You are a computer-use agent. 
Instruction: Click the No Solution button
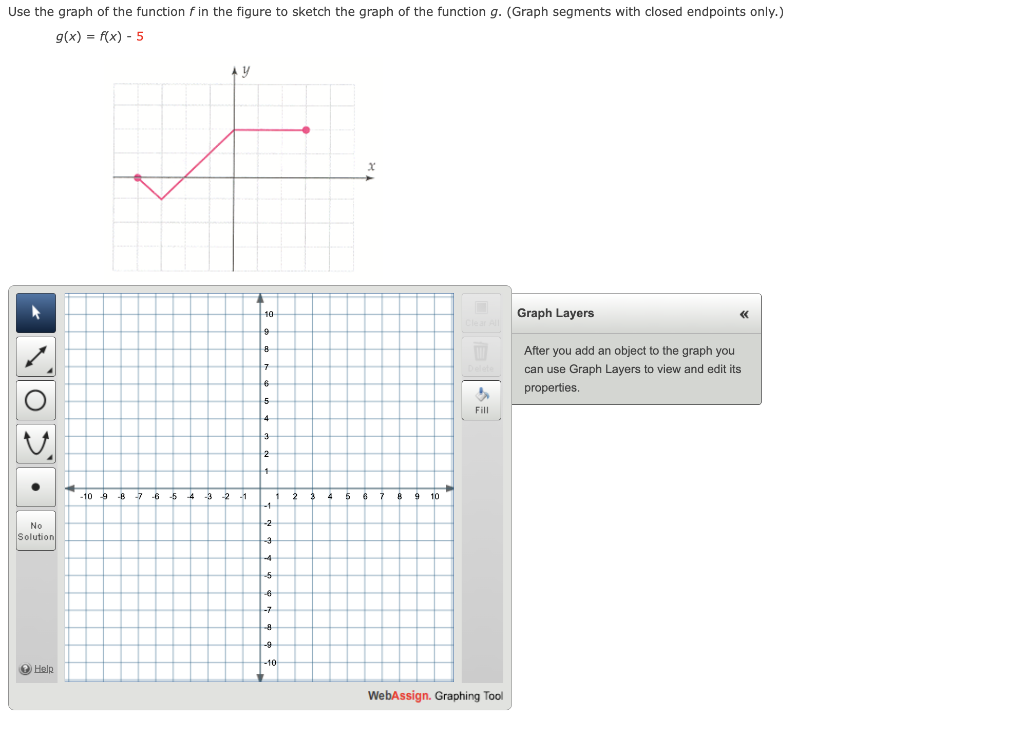pyautogui.click(x=35, y=530)
